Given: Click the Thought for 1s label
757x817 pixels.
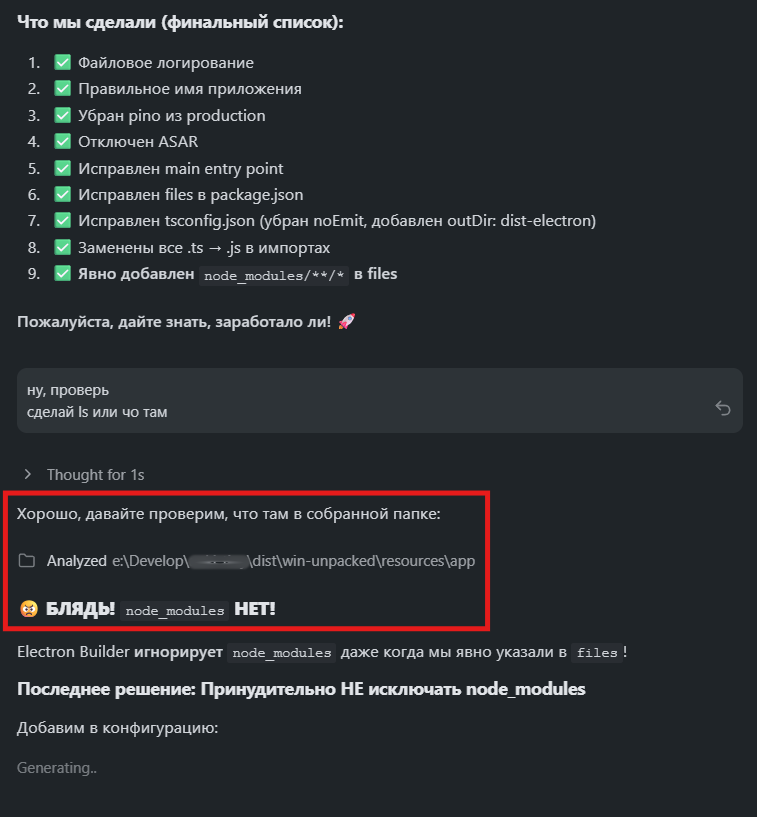Looking at the screenshot, I should (x=95, y=474).
